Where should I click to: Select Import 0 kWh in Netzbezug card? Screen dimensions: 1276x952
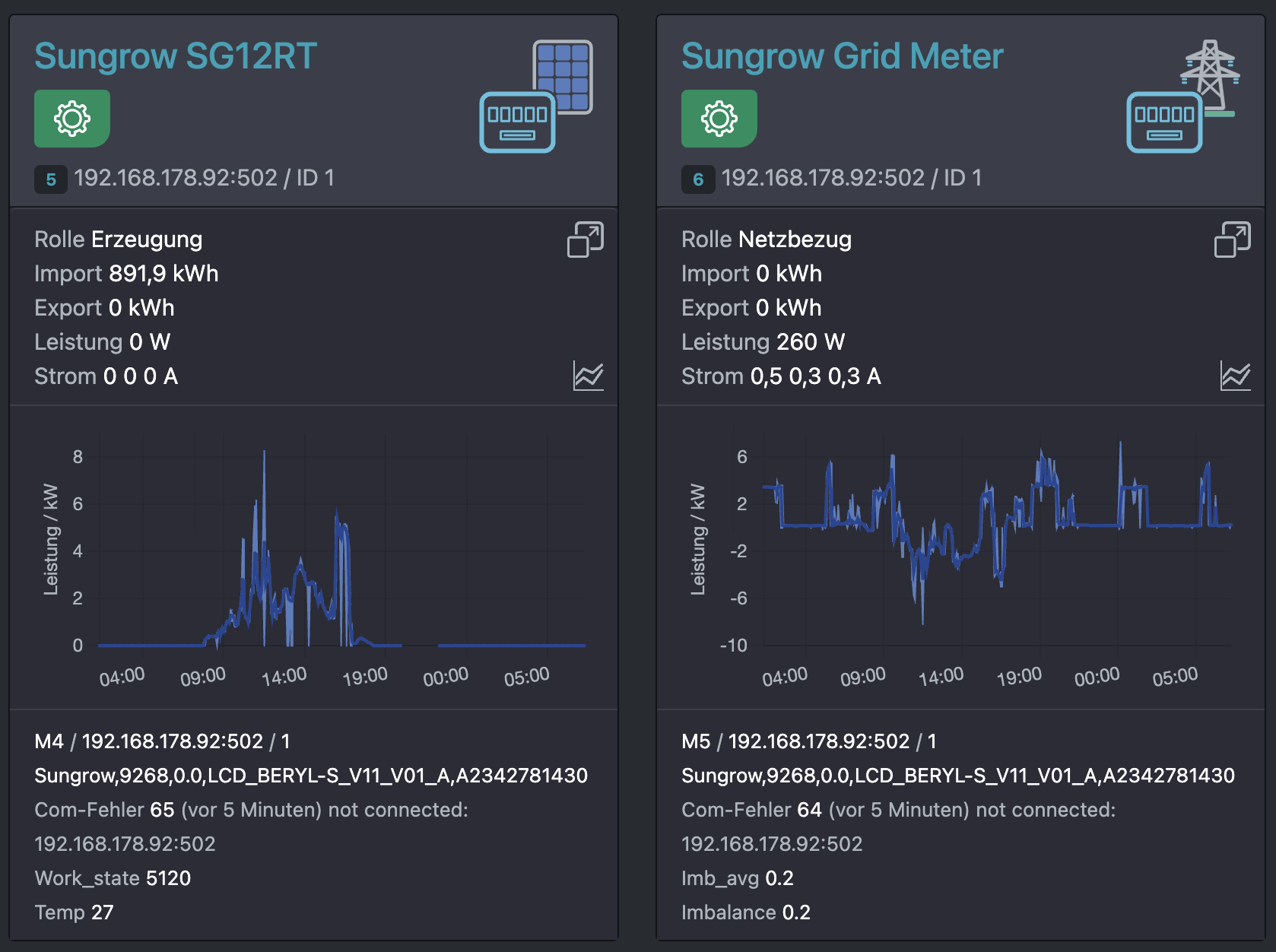pyautogui.click(x=752, y=274)
